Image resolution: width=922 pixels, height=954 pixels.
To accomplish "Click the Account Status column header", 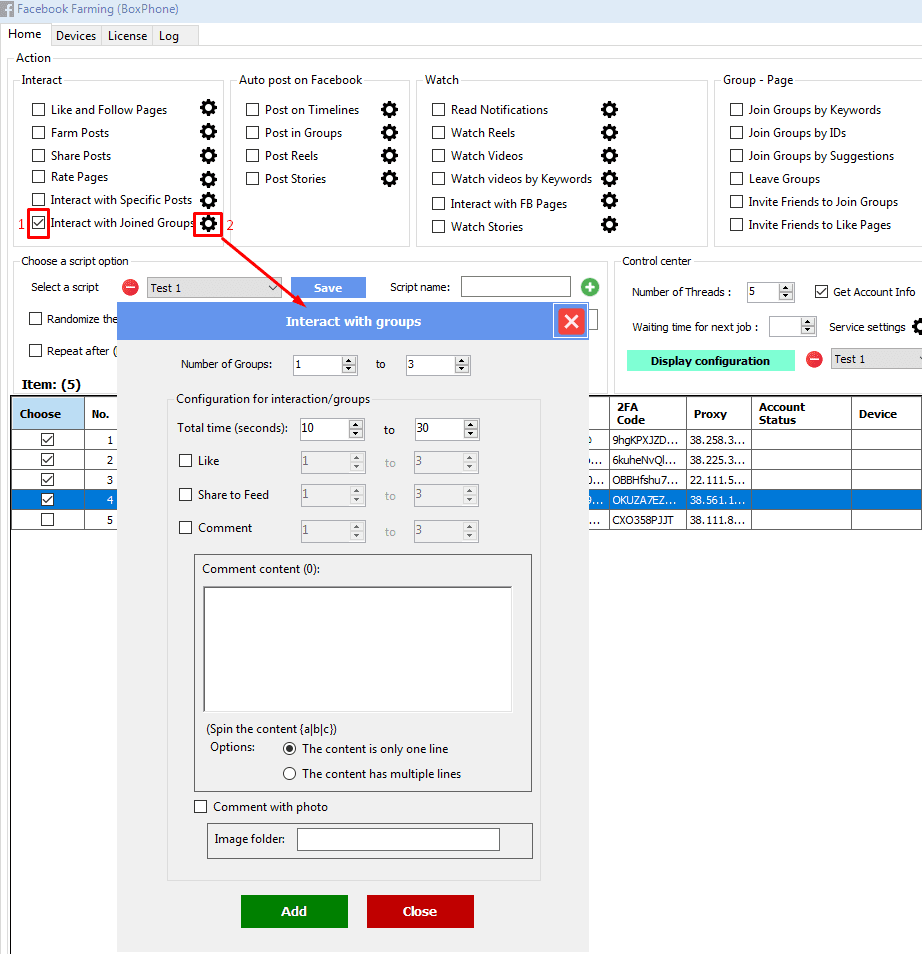I will [801, 414].
